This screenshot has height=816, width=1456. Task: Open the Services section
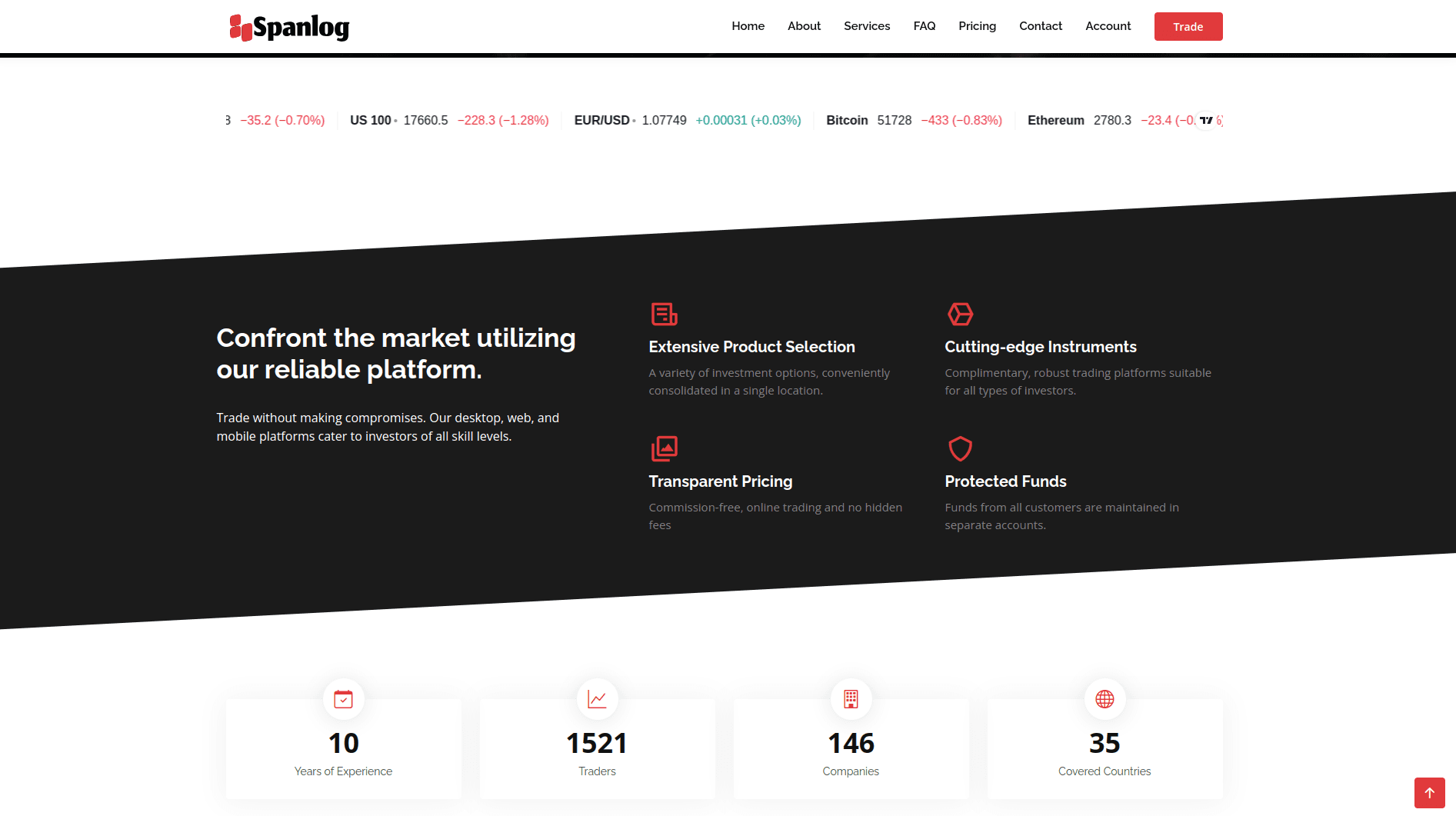(x=867, y=25)
